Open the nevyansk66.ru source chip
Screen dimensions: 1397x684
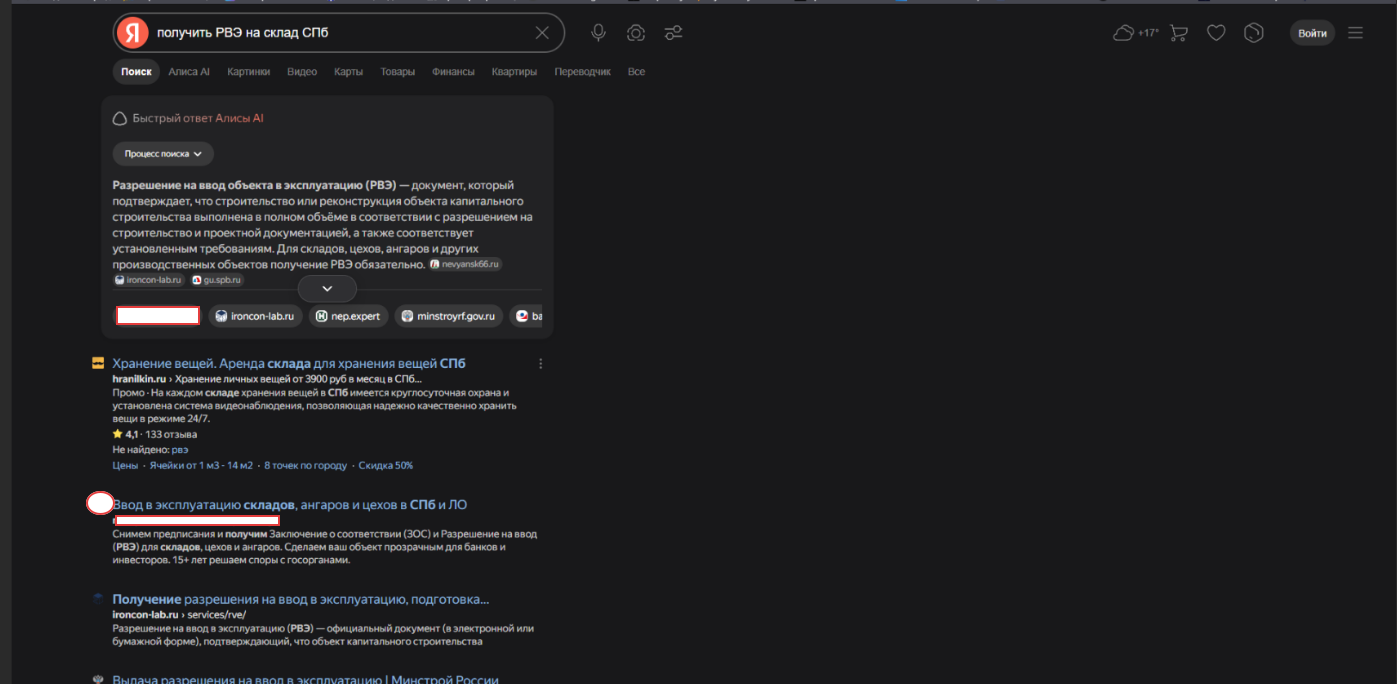tap(465, 264)
